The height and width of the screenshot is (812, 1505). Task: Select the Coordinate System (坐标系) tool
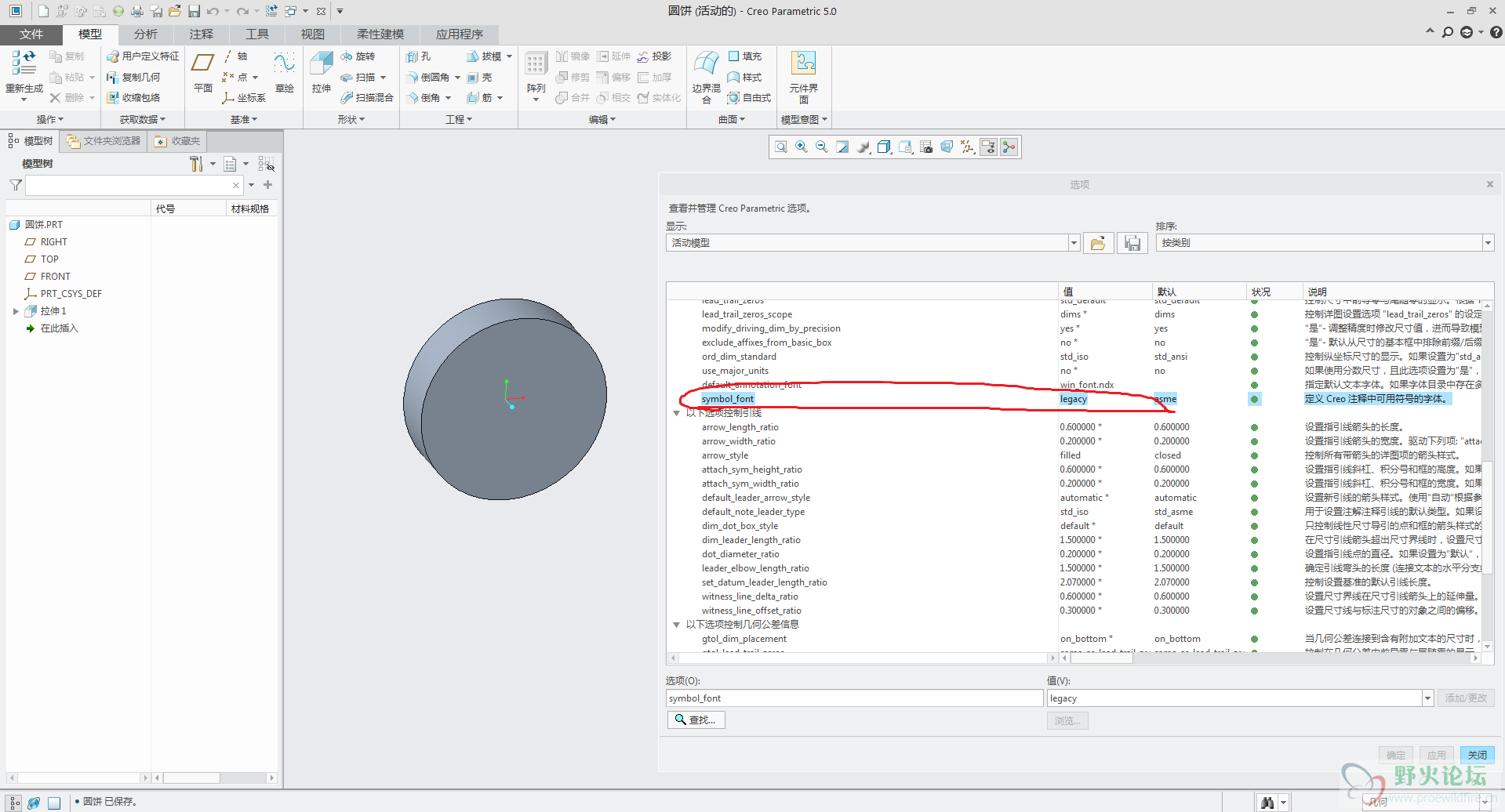point(244,97)
